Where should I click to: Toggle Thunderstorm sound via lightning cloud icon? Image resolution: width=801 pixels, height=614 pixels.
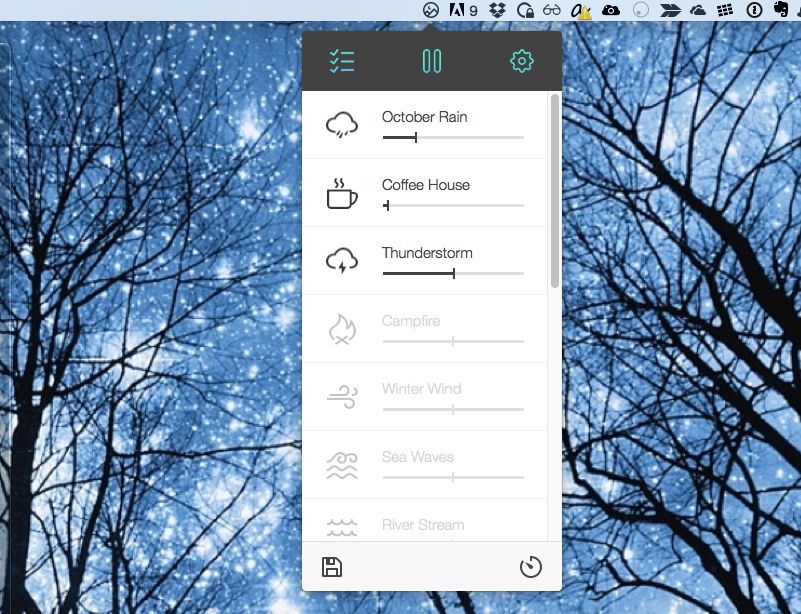[x=342, y=261]
